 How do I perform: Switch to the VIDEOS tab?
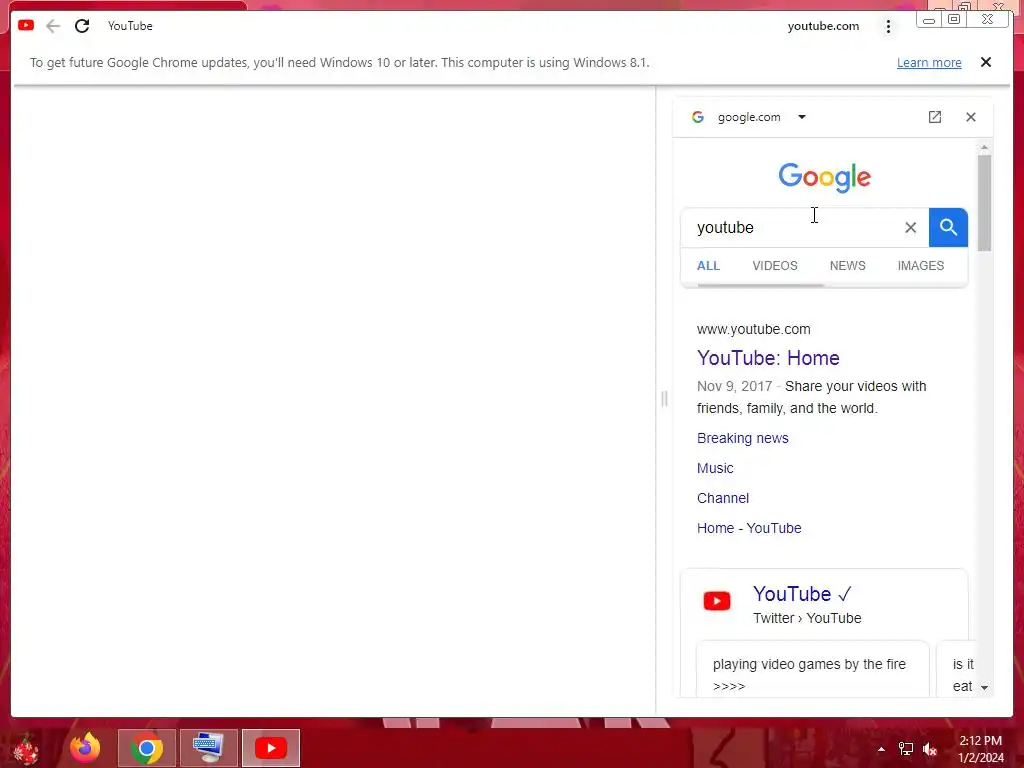click(775, 266)
